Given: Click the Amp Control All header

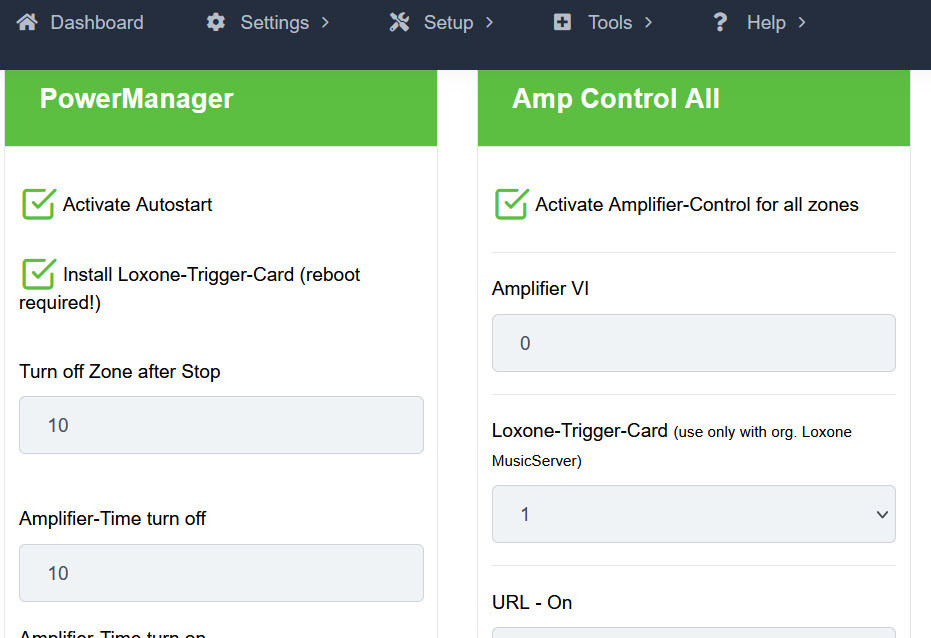Looking at the screenshot, I should [x=616, y=99].
